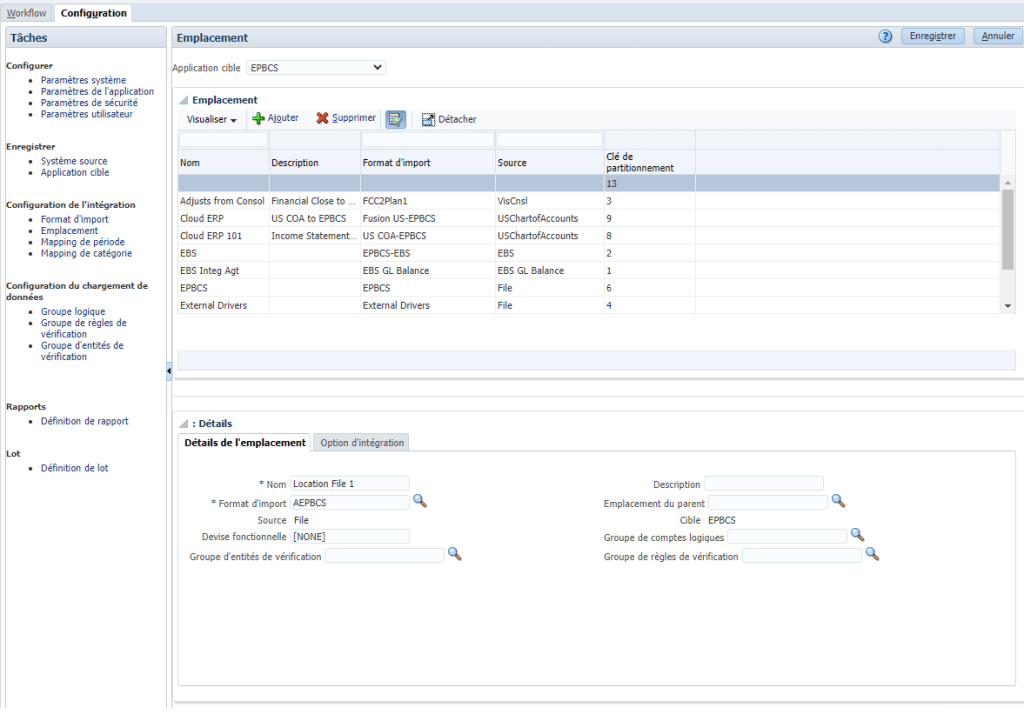The width and height of the screenshot is (1036, 728).
Task: Search icon next to Format d'import field
Action: pyautogui.click(x=420, y=501)
